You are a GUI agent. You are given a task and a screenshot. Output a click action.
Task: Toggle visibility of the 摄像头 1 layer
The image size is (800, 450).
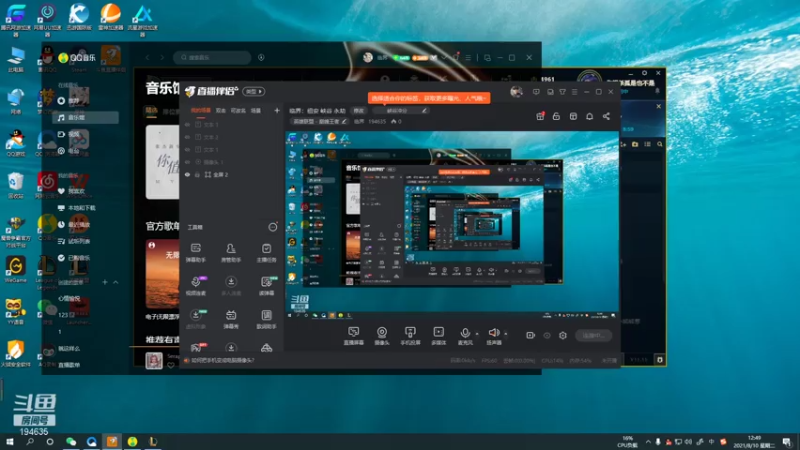pyautogui.click(x=187, y=162)
